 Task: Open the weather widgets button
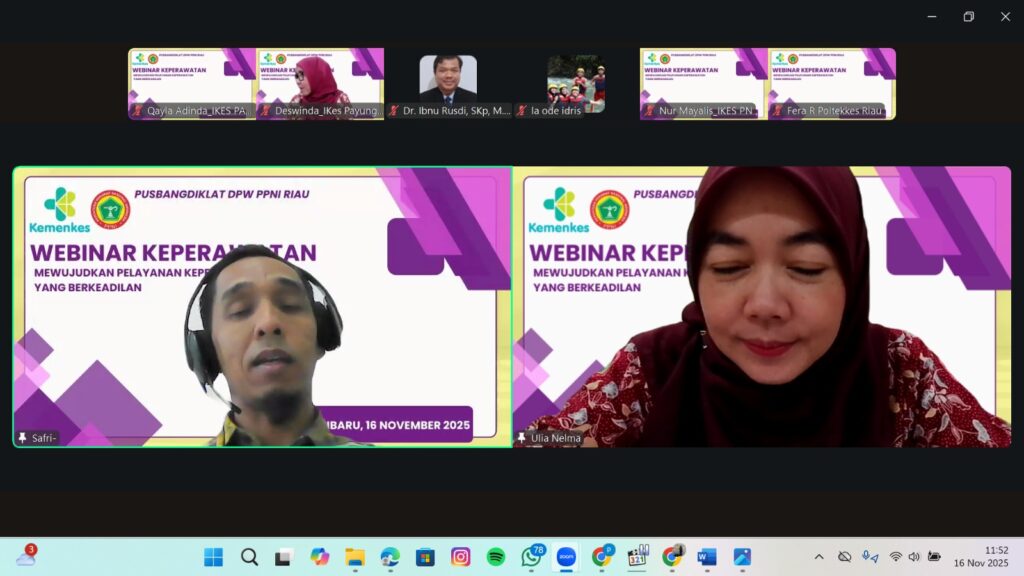point(26,557)
